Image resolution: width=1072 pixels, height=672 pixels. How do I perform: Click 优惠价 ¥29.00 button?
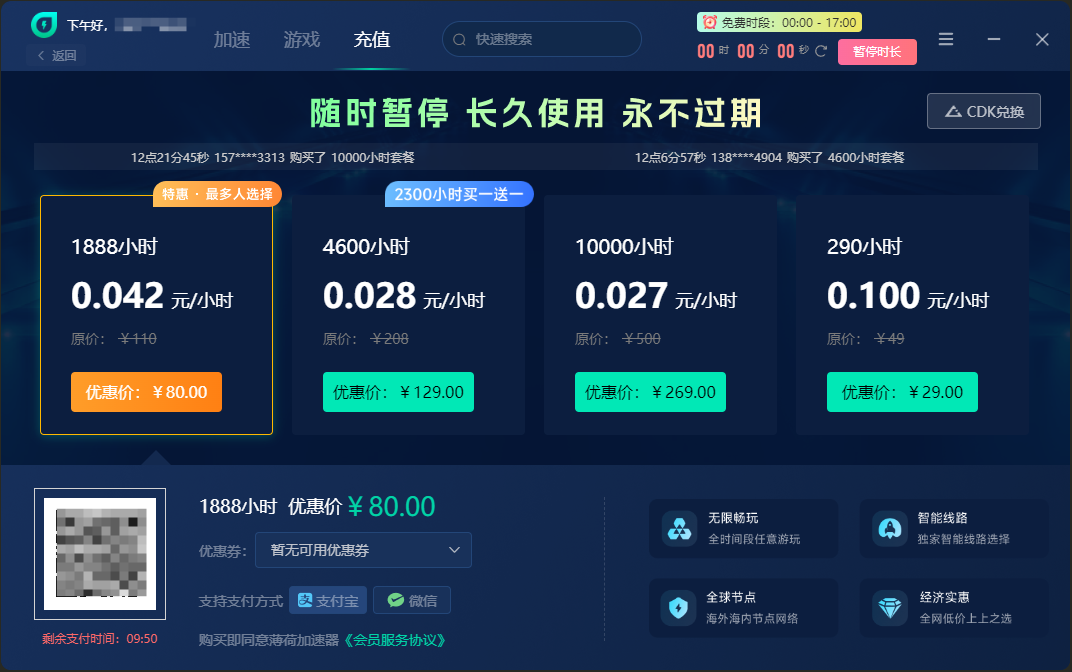[902, 392]
